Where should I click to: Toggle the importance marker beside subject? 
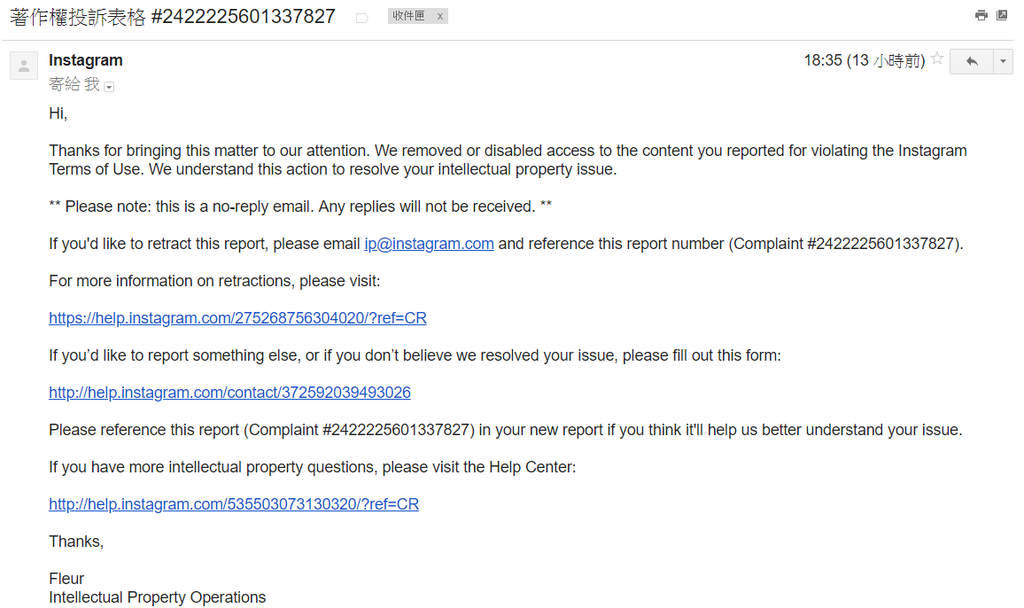(362, 17)
